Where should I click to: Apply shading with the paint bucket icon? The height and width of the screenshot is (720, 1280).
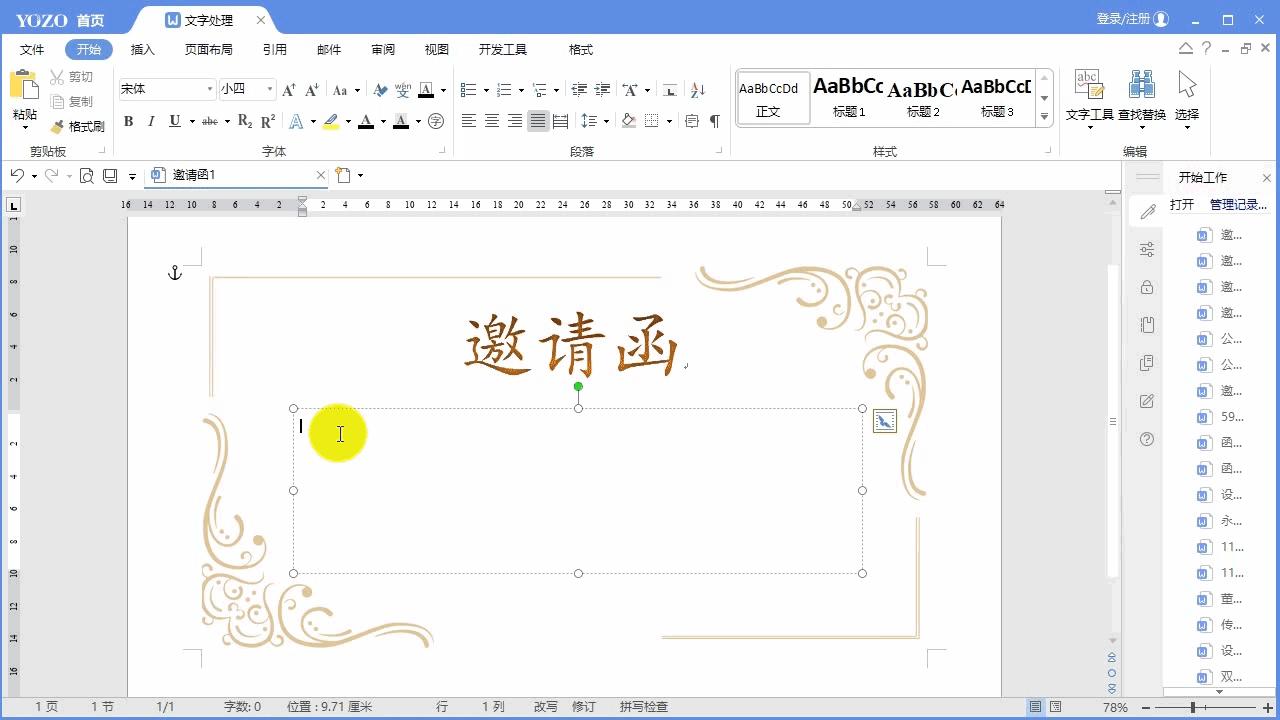[x=628, y=120]
